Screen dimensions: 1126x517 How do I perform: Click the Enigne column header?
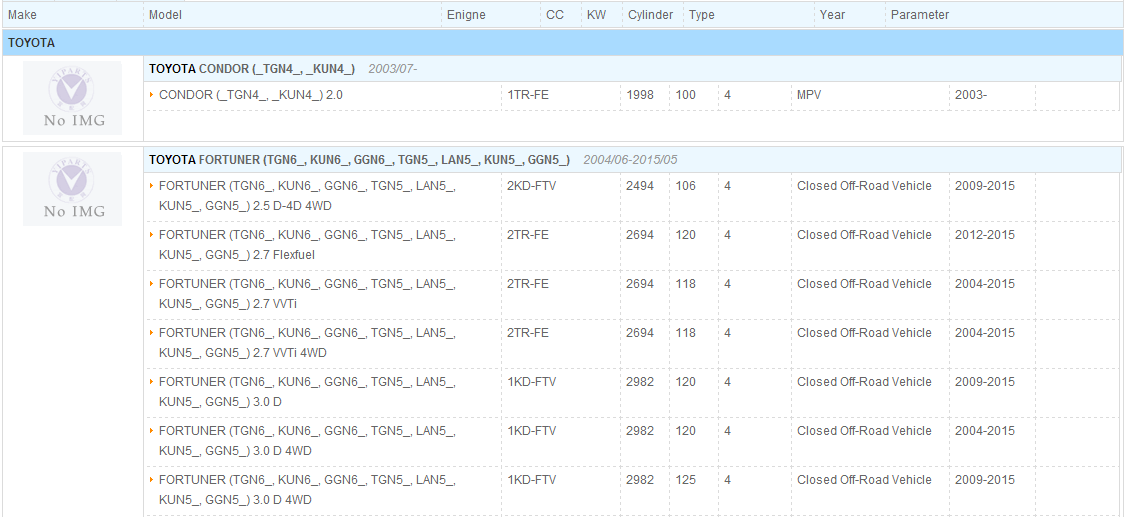coord(466,15)
